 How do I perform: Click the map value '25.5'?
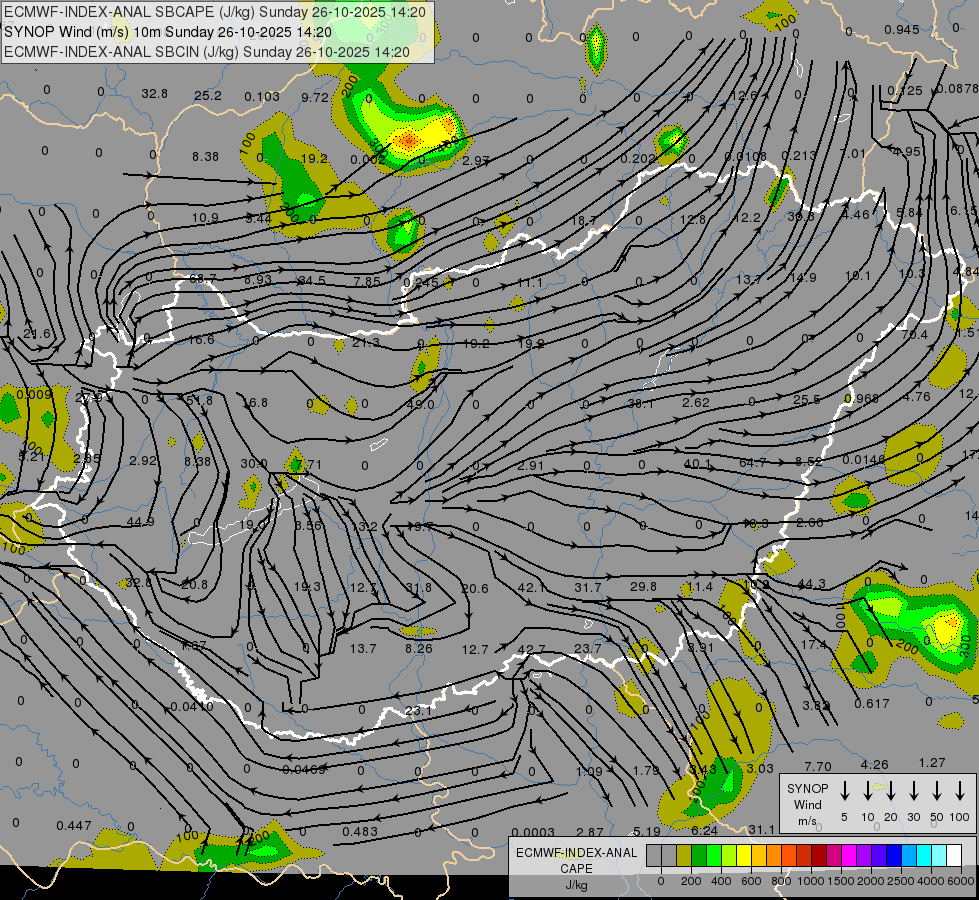coord(807,400)
